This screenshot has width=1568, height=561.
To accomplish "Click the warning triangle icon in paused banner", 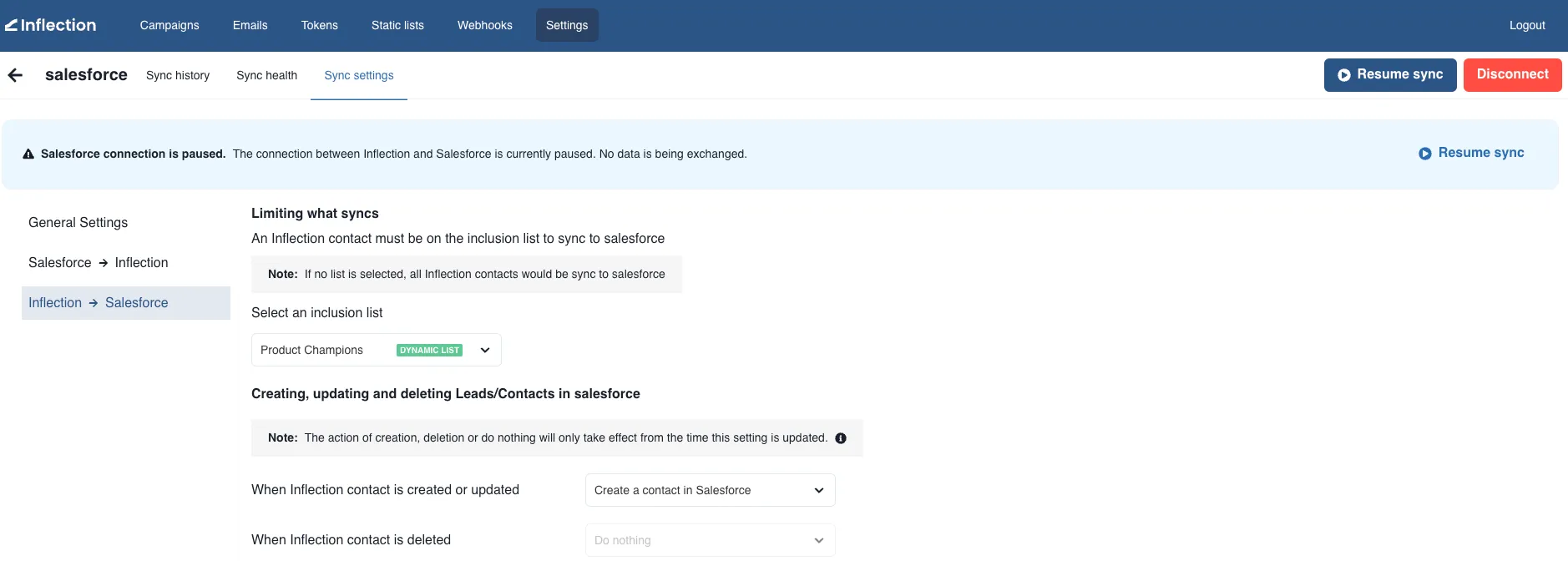I will (x=28, y=154).
